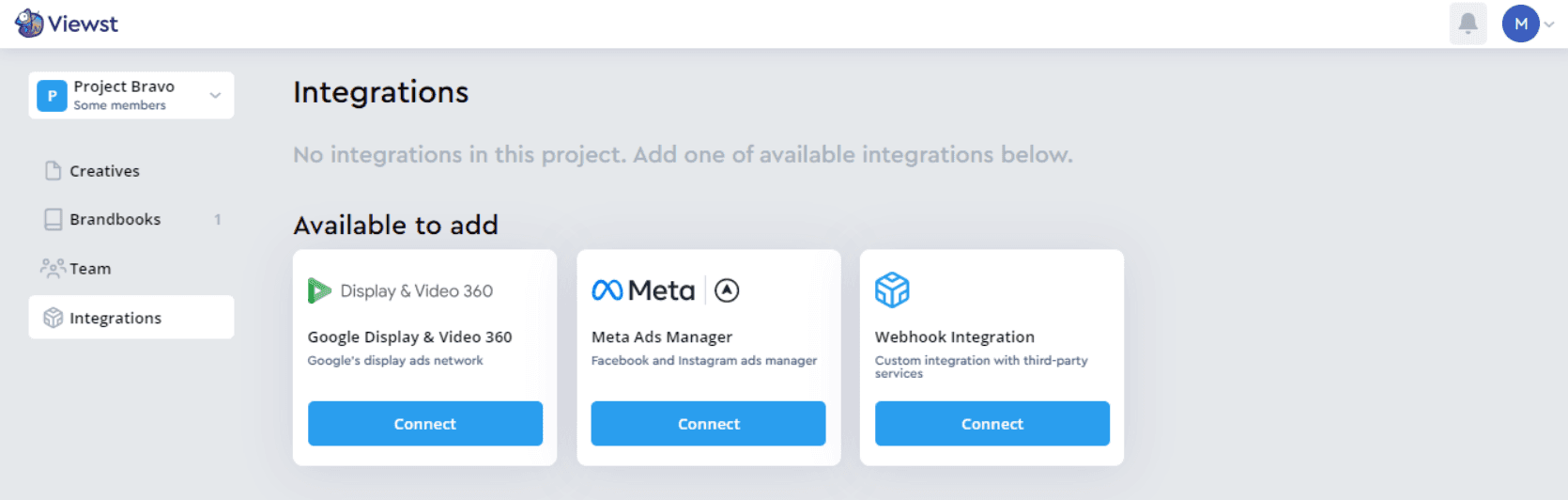Screen dimensions: 1568x500
Task: Click the Webhook Integration cube icon
Action: 892,290
